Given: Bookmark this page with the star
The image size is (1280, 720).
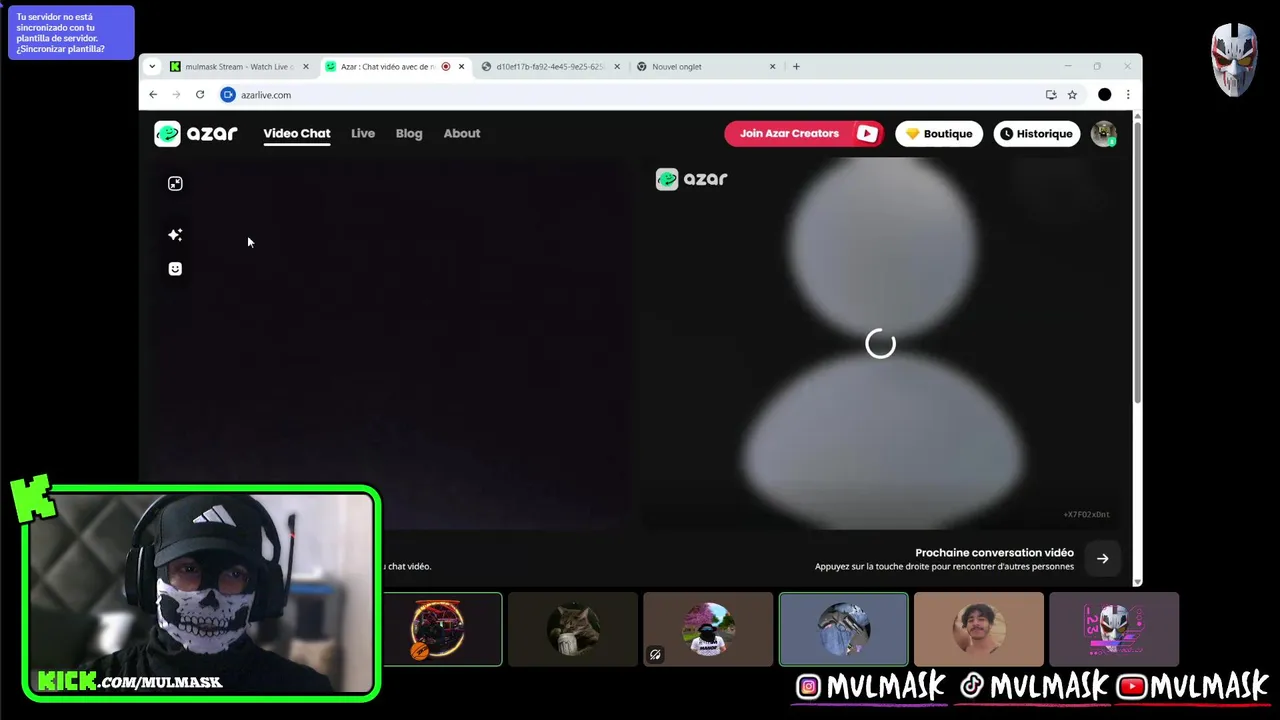Looking at the screenshot, I should (1072, 95).
